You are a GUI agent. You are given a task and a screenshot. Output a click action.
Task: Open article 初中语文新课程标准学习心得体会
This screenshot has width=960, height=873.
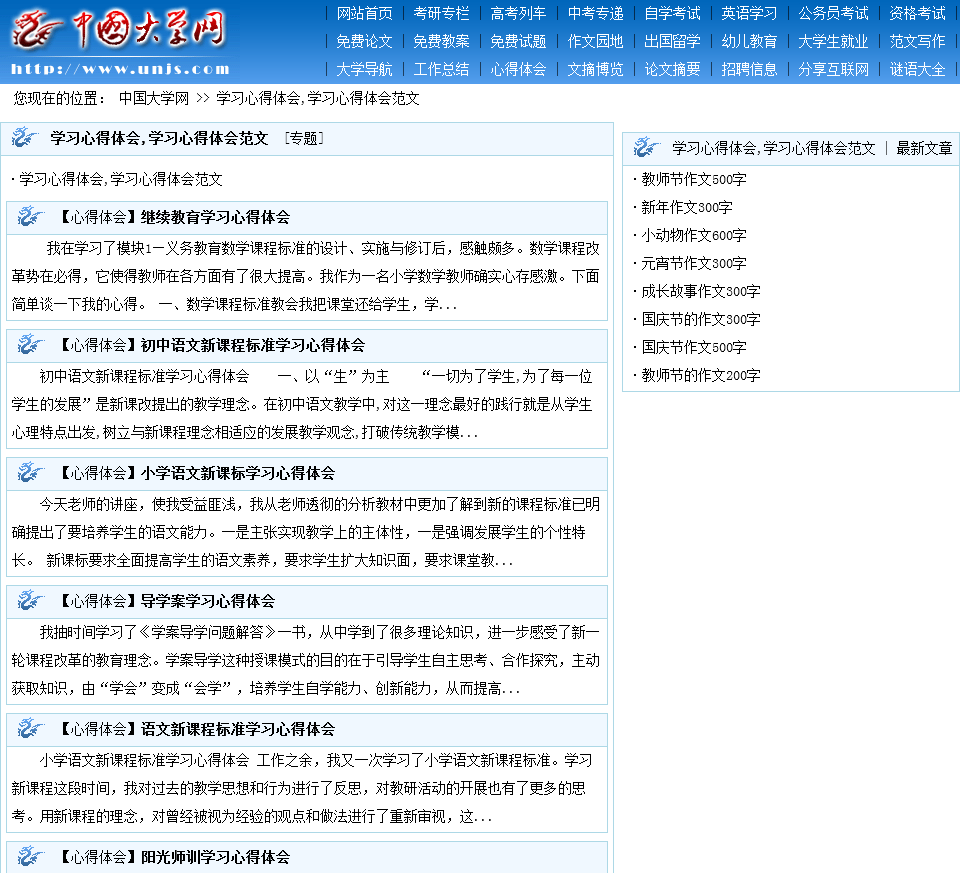click(x=253, y=345)
